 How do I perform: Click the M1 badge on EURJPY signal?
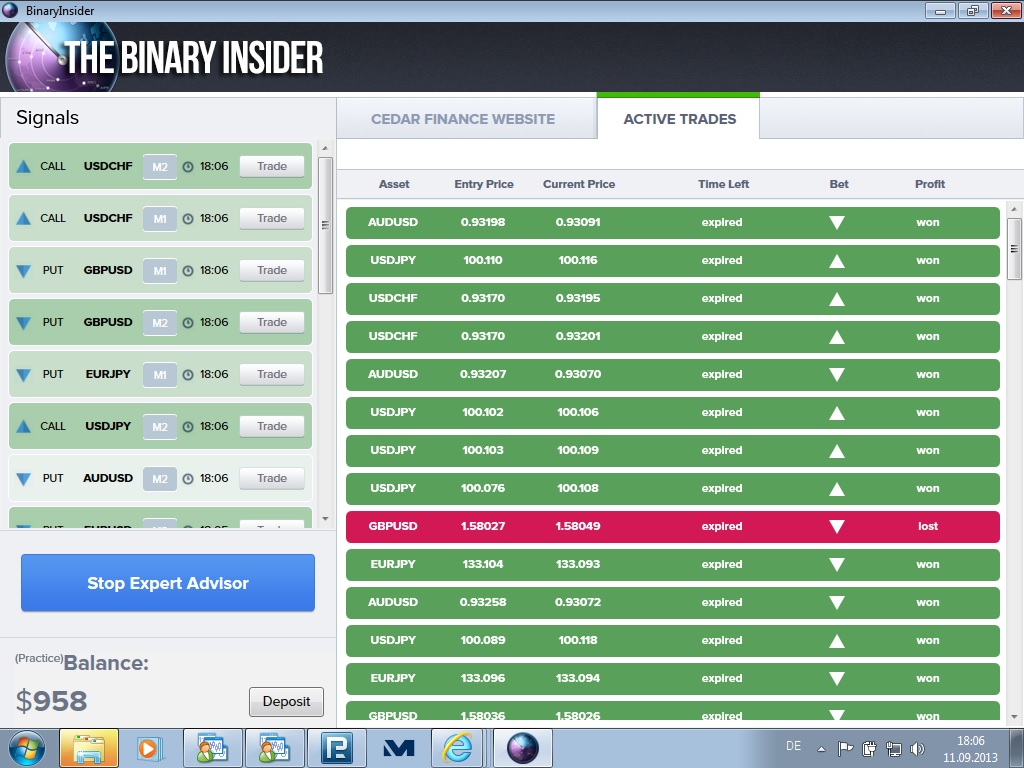coord(160,375)
